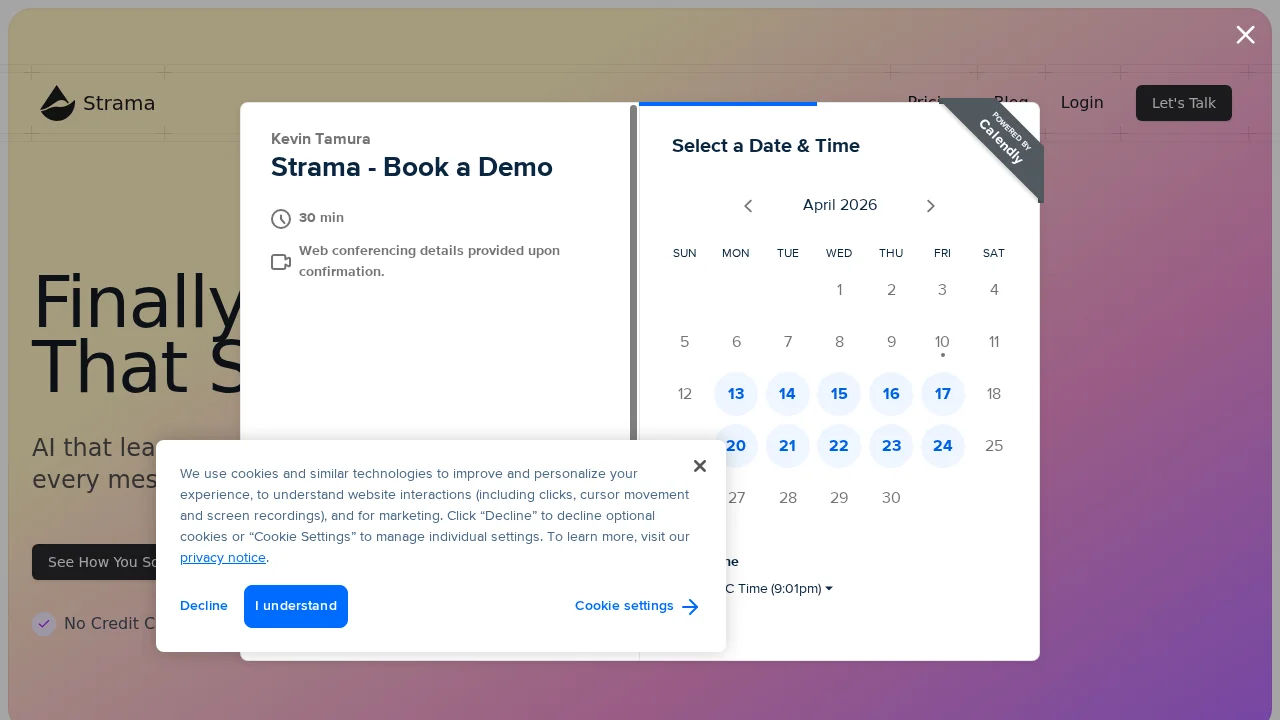Advance to May with the next-month chevron
Image resolution: width=1280 pixels, height=720 pixels.
(930, 206)
